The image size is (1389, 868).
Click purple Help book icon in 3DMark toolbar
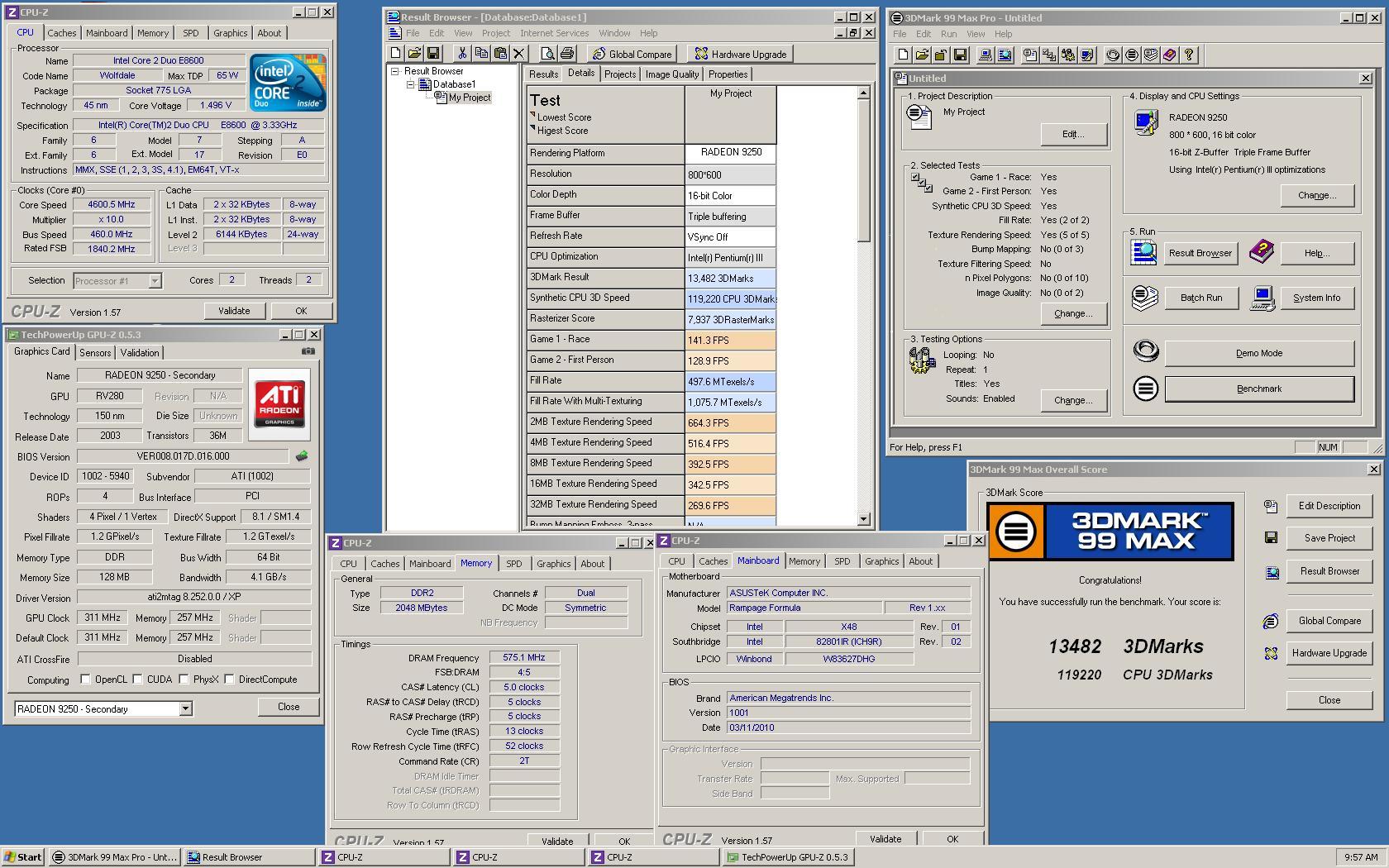[x=1170, y=55]
